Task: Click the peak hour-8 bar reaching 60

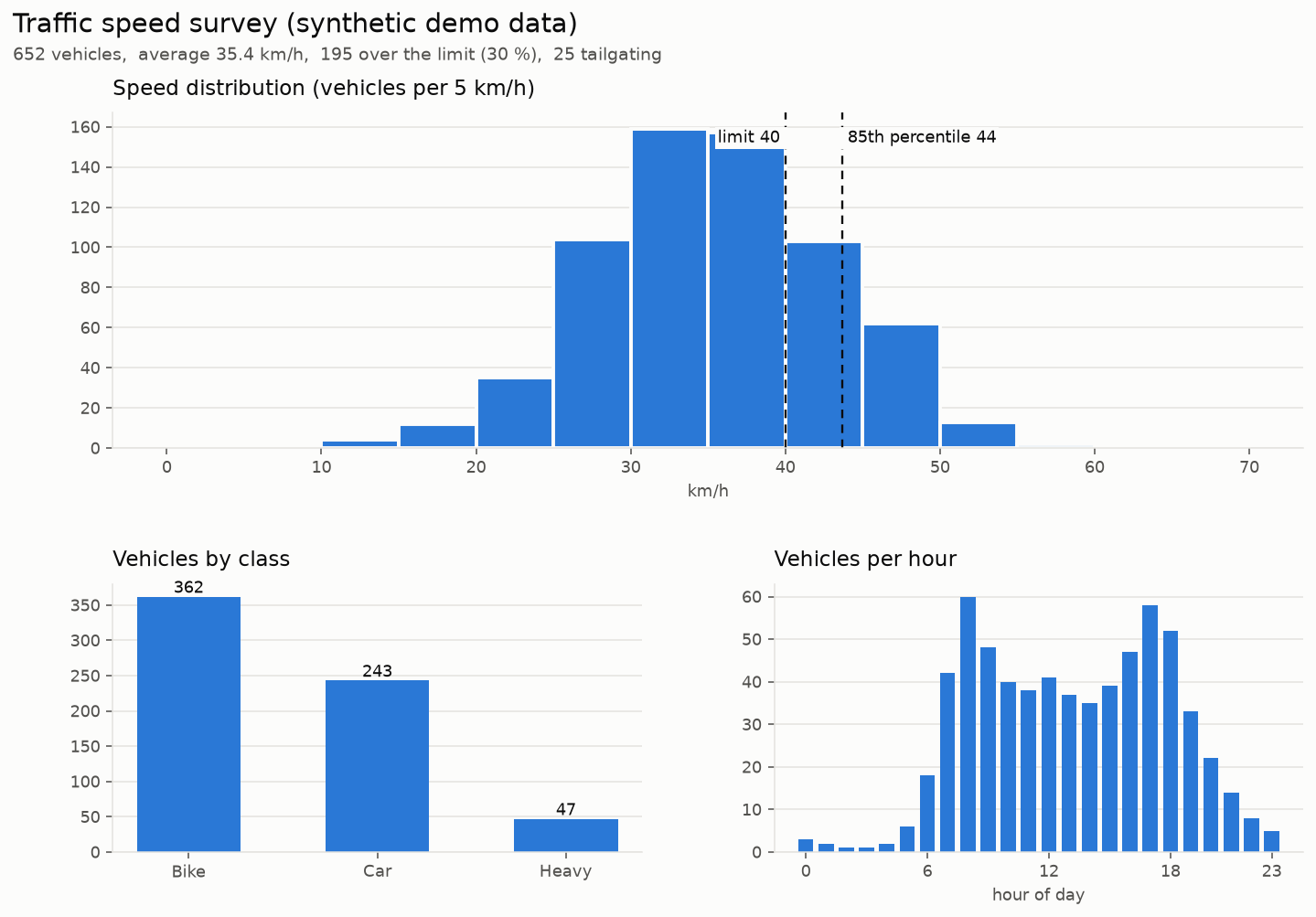Action: [x=968, y=724]
